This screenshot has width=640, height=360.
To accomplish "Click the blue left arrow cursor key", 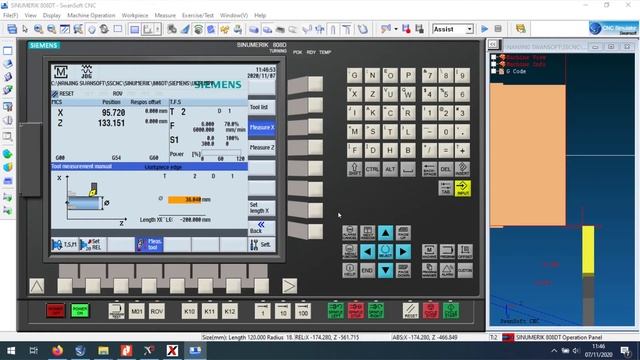I will click(367, 251).
